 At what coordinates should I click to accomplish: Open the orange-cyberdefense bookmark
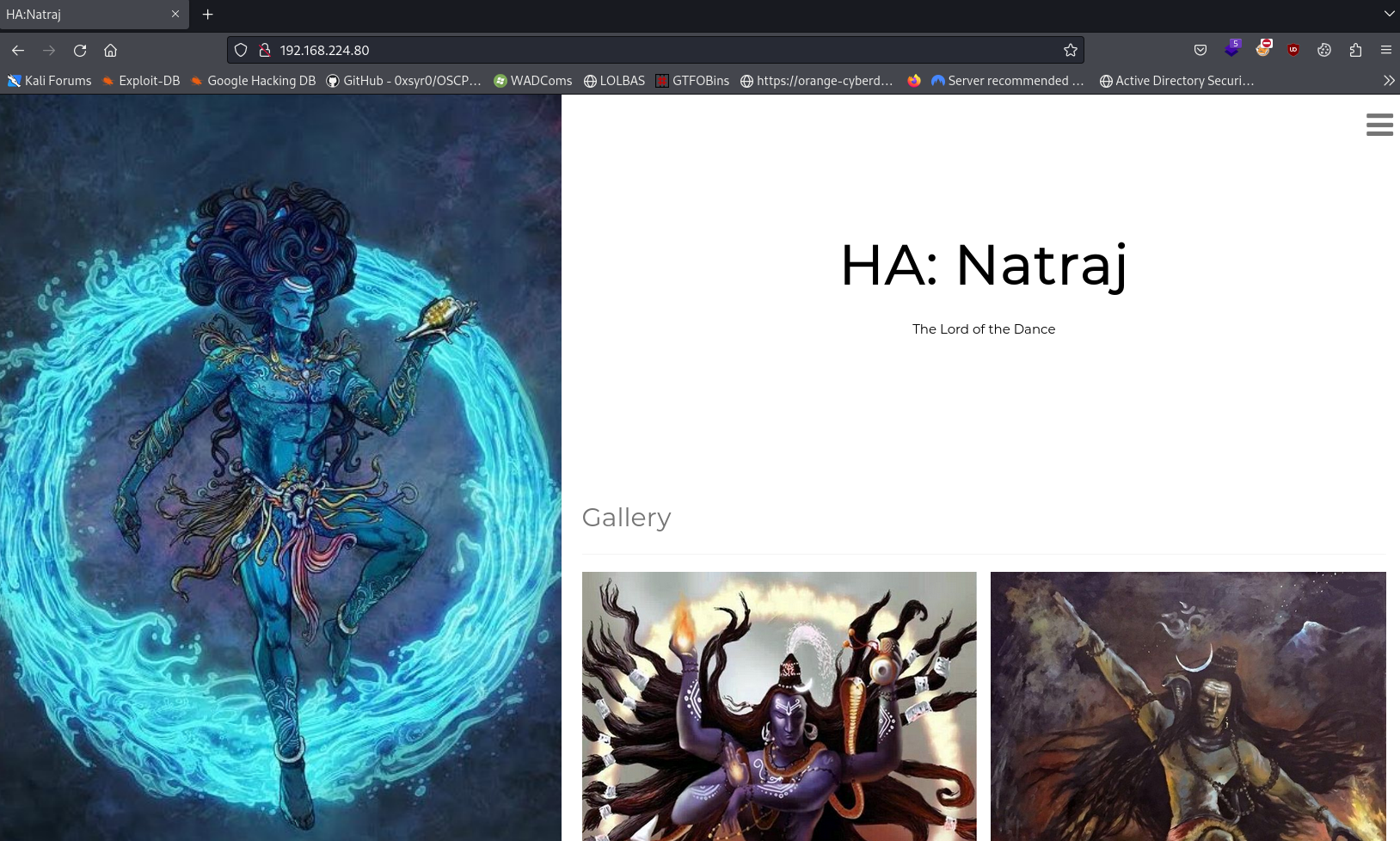click(816, 80)
